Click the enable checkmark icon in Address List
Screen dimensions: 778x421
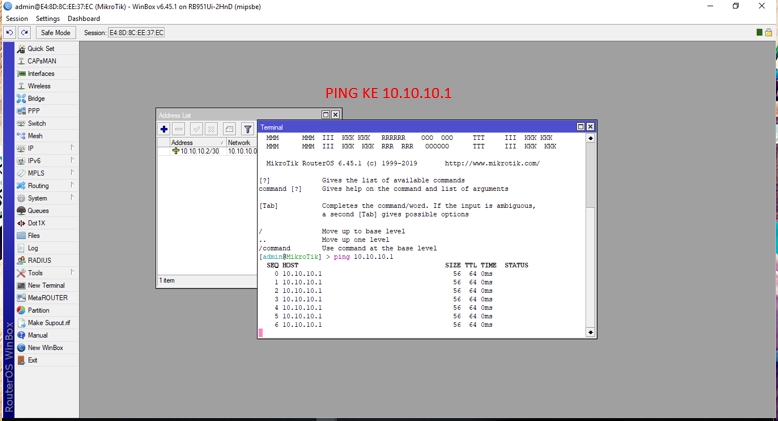pyautogui.click(x=196, y=129)
